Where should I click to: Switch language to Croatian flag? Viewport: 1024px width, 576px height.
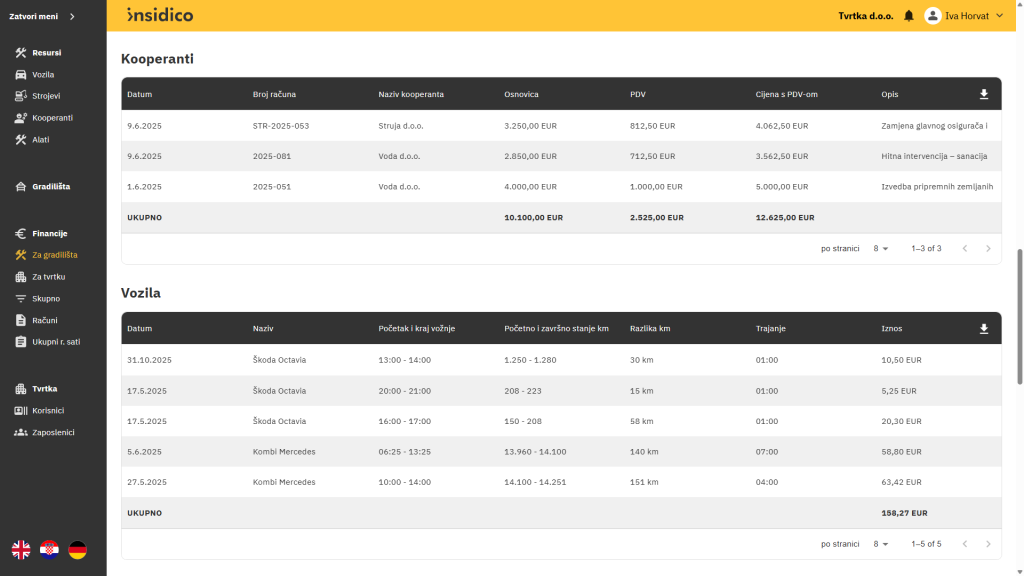click(49, 549)
